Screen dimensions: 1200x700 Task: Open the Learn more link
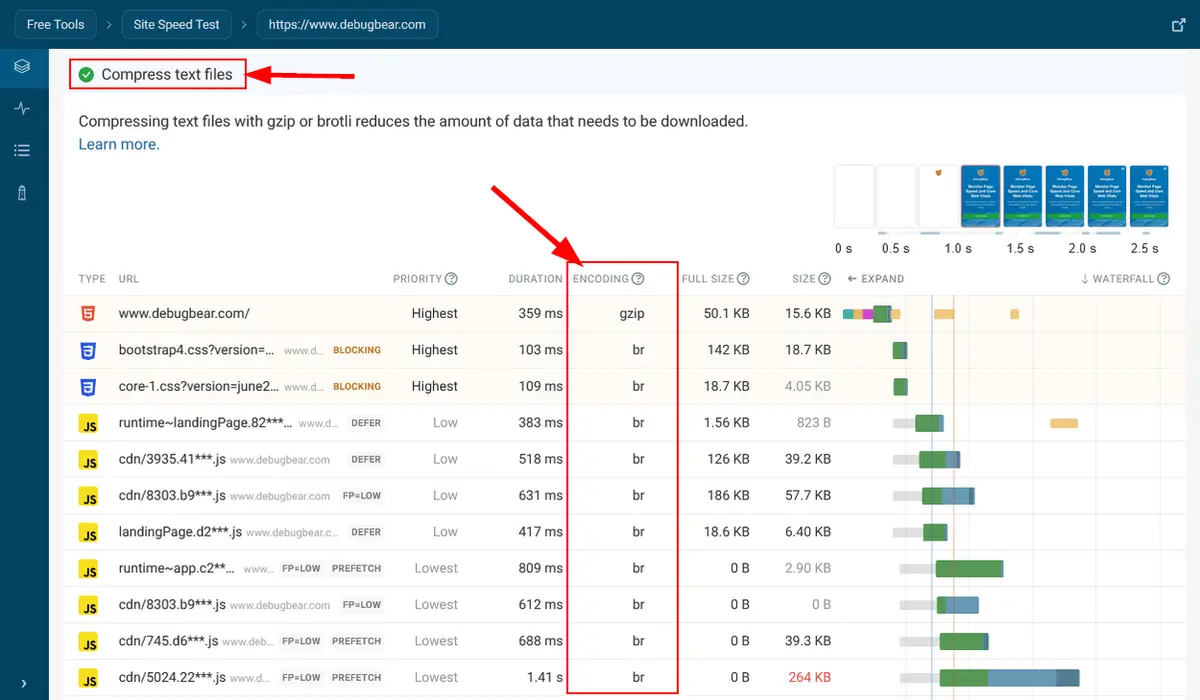[x=119, y=144]
